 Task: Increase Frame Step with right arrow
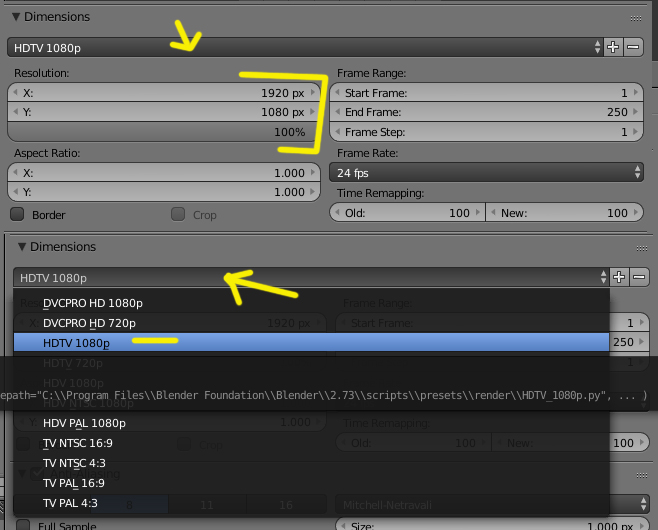pos(636,132)
